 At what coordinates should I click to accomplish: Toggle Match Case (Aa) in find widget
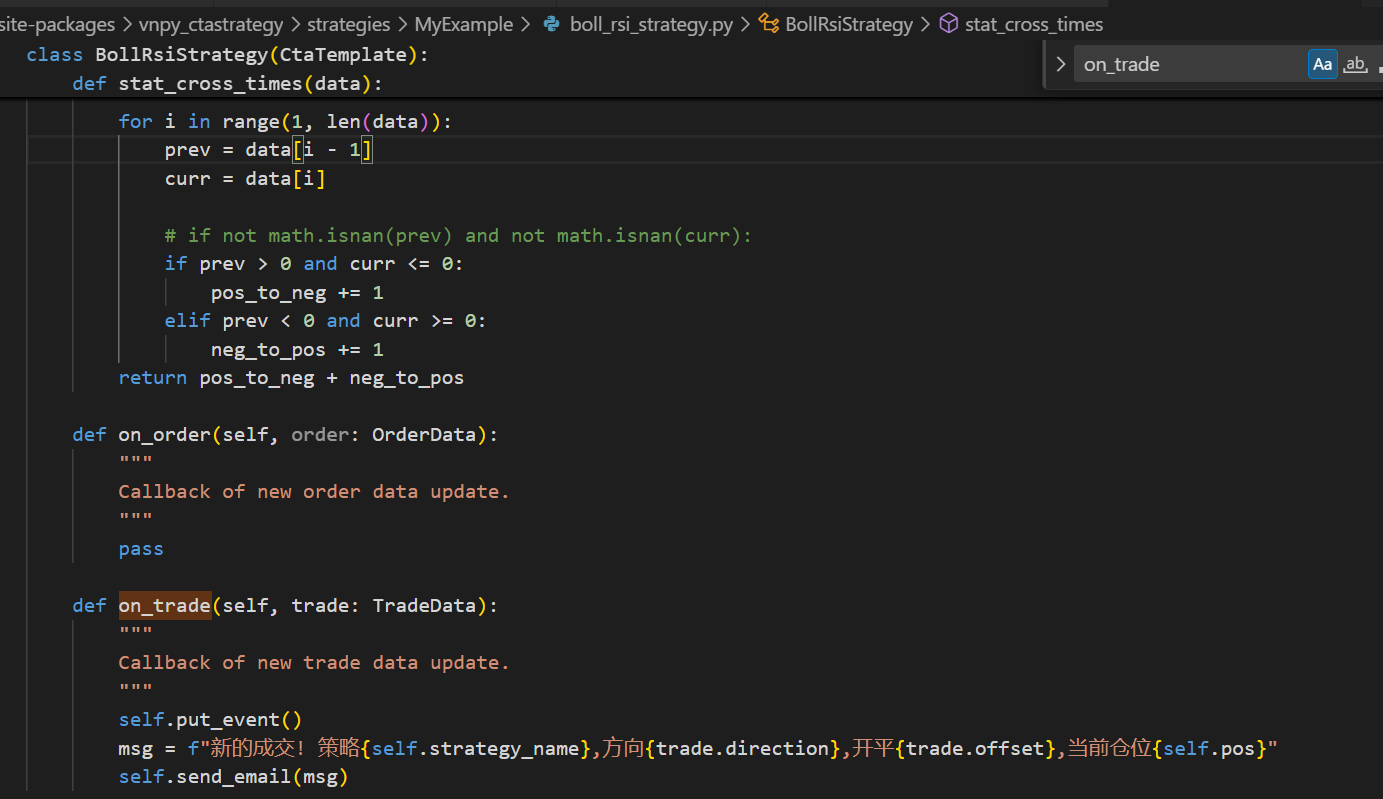1322,64
